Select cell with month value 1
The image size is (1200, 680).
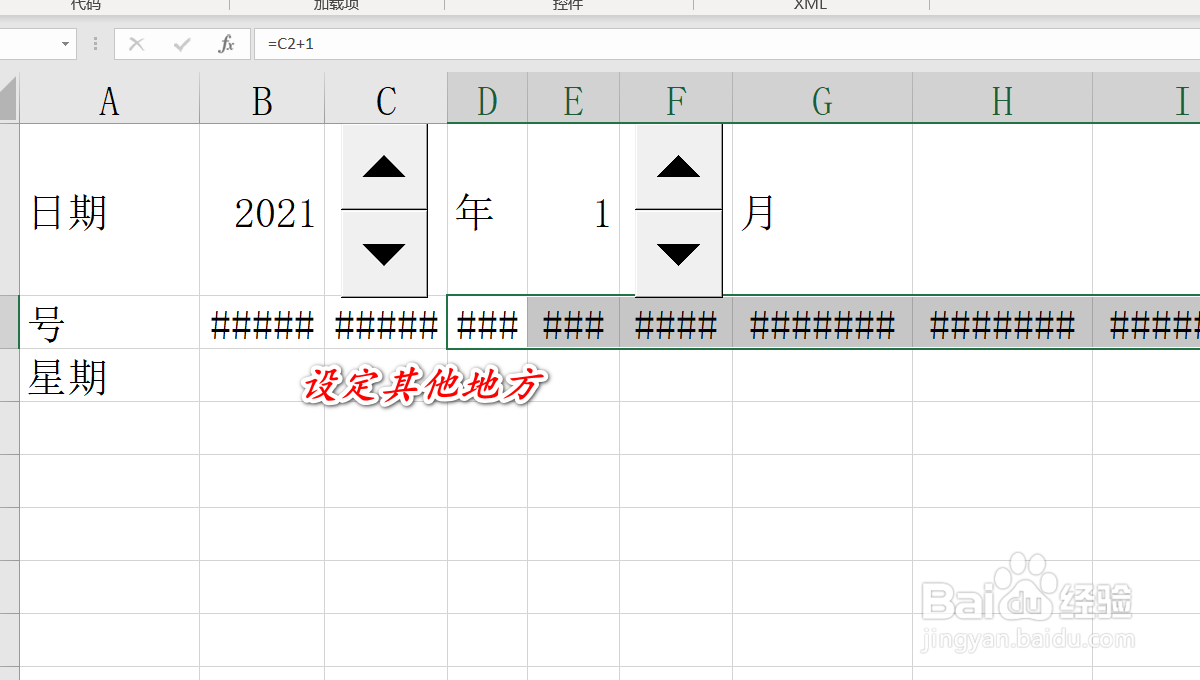[573, 210]
